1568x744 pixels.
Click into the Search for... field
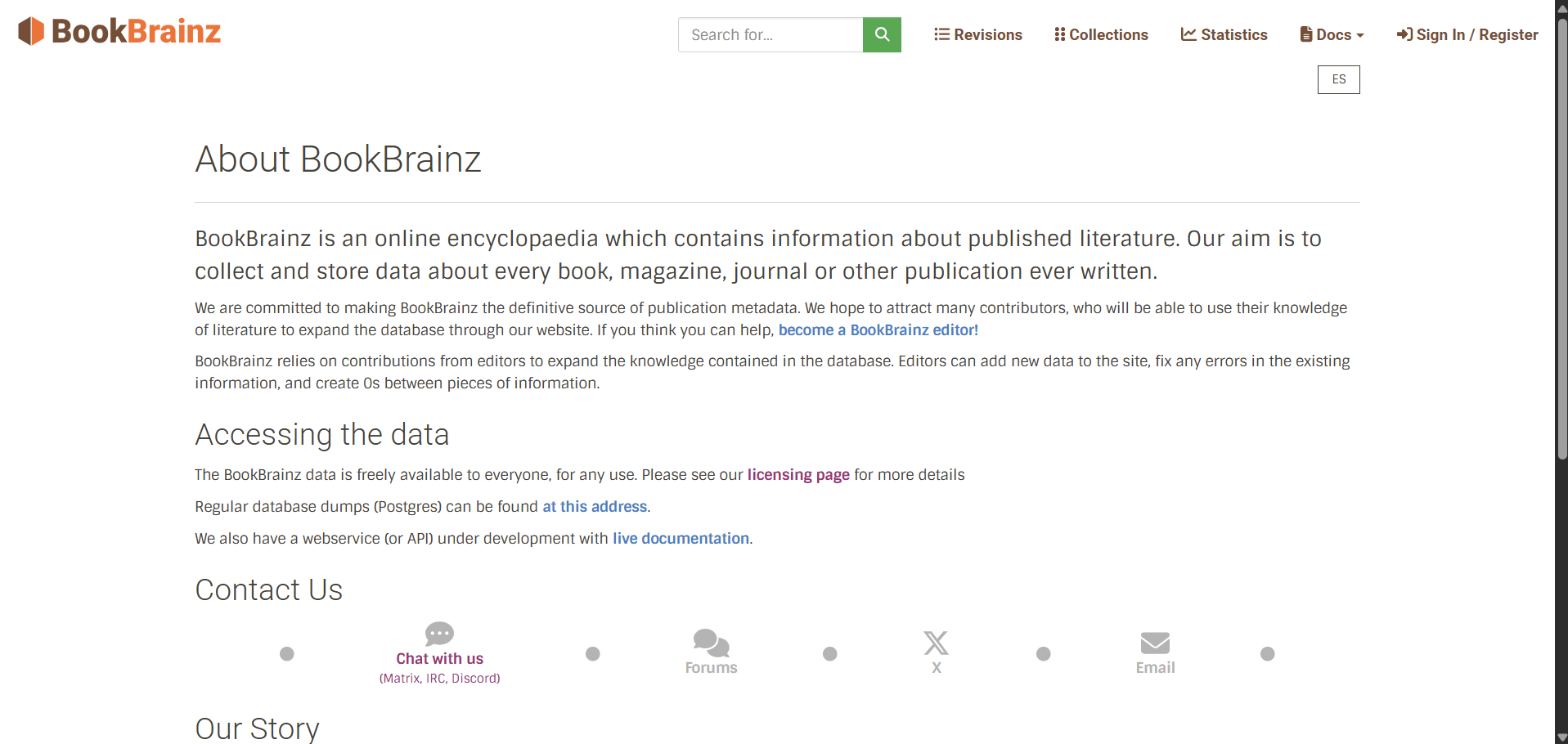pyautogui.click(x=770, y=34)
